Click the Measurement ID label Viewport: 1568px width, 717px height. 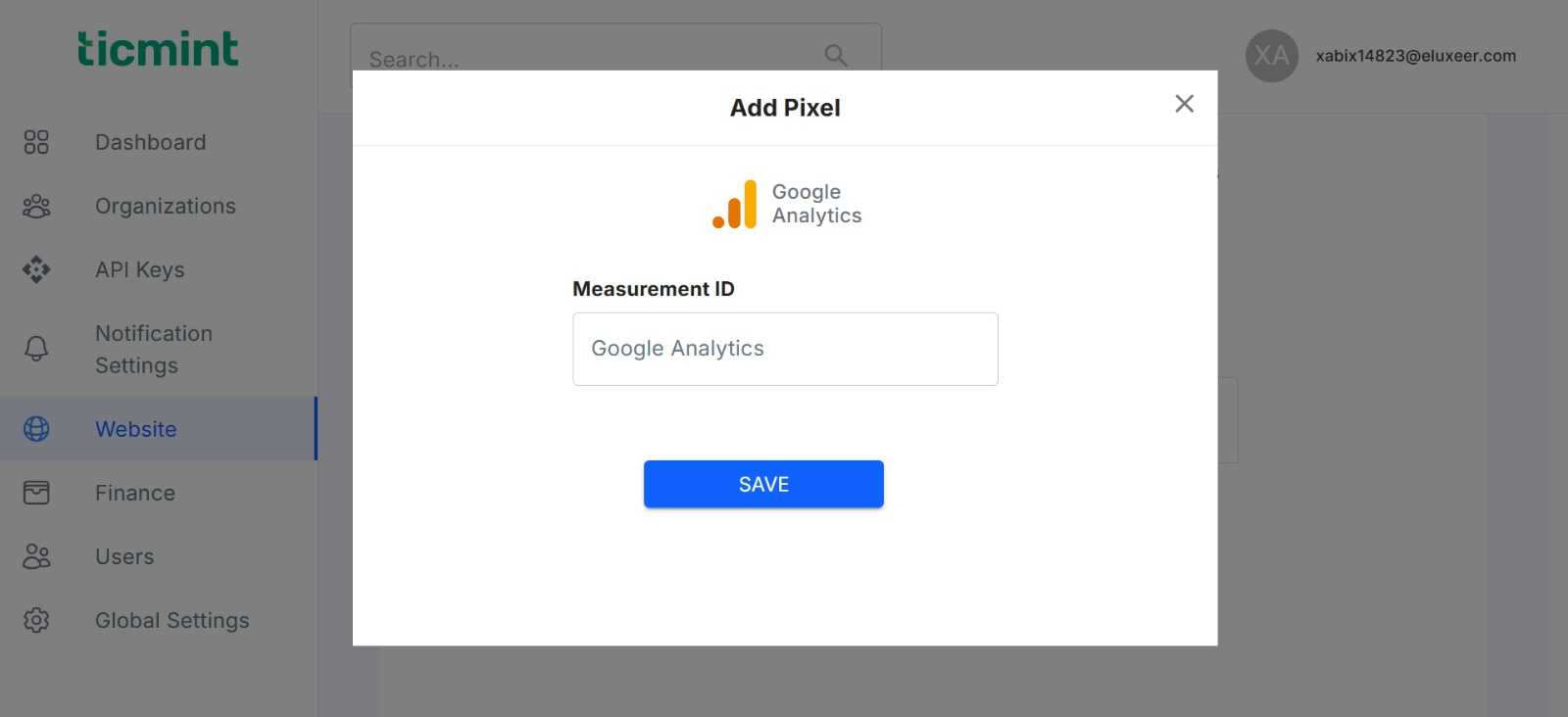tap(654, 289)
